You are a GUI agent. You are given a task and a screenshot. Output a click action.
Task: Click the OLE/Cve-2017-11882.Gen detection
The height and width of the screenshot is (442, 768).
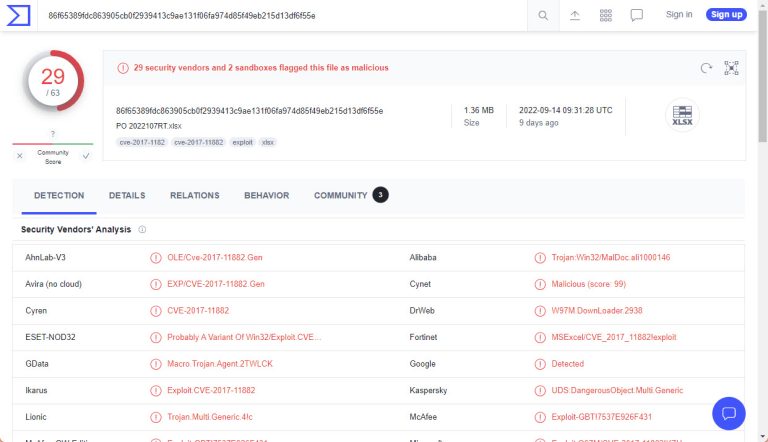click(215, 258)
